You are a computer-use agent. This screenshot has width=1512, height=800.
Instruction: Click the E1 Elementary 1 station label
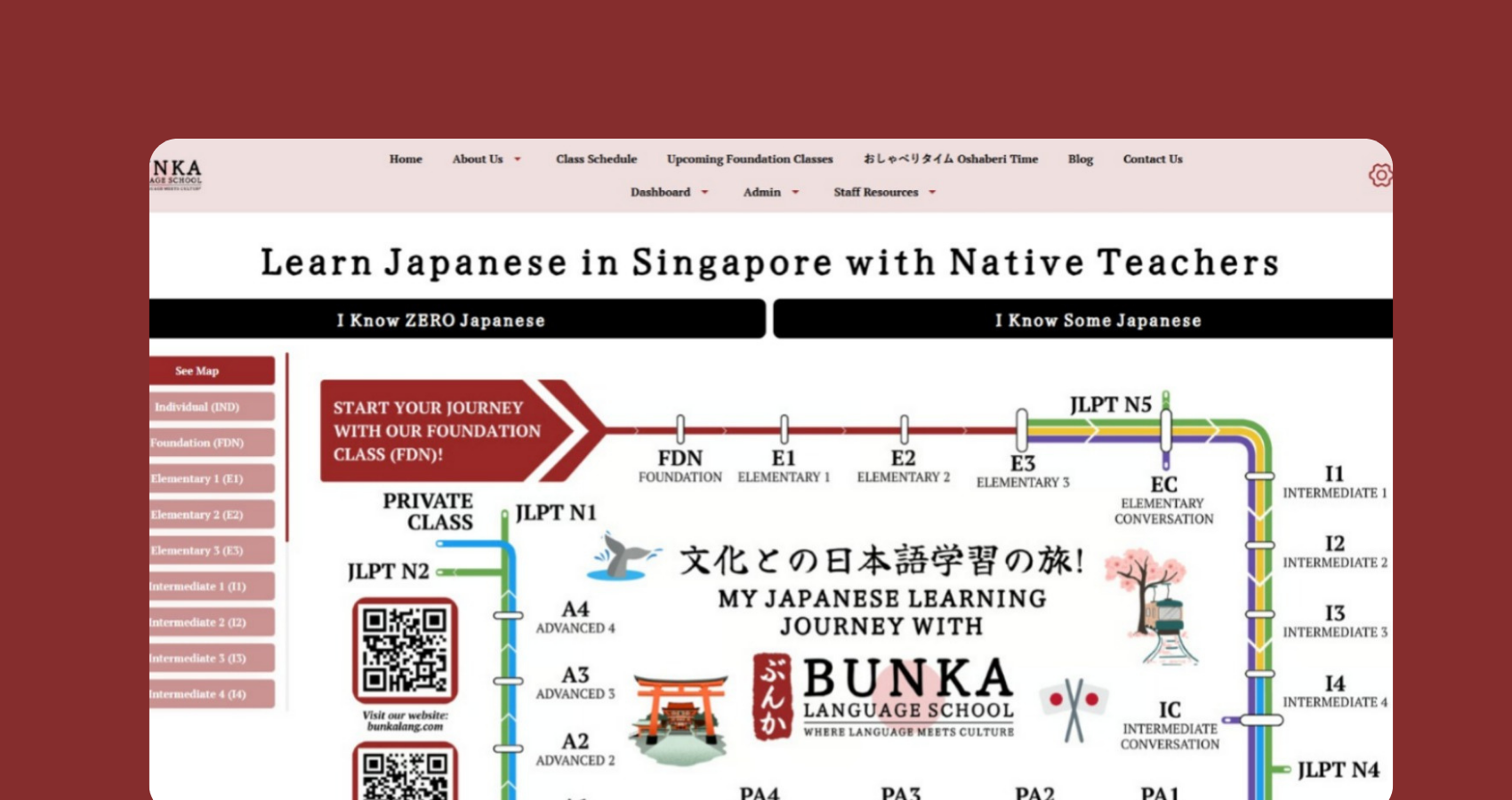click(784, 466)
